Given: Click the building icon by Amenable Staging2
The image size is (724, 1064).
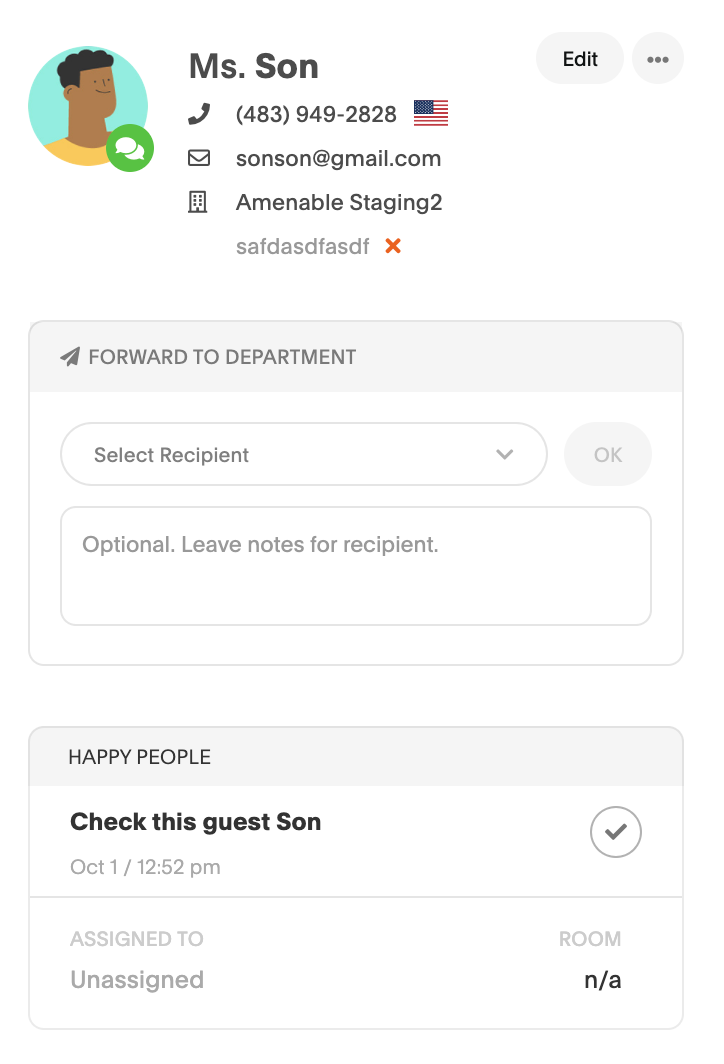Looking at the screenshot, I should click(199, 203).
